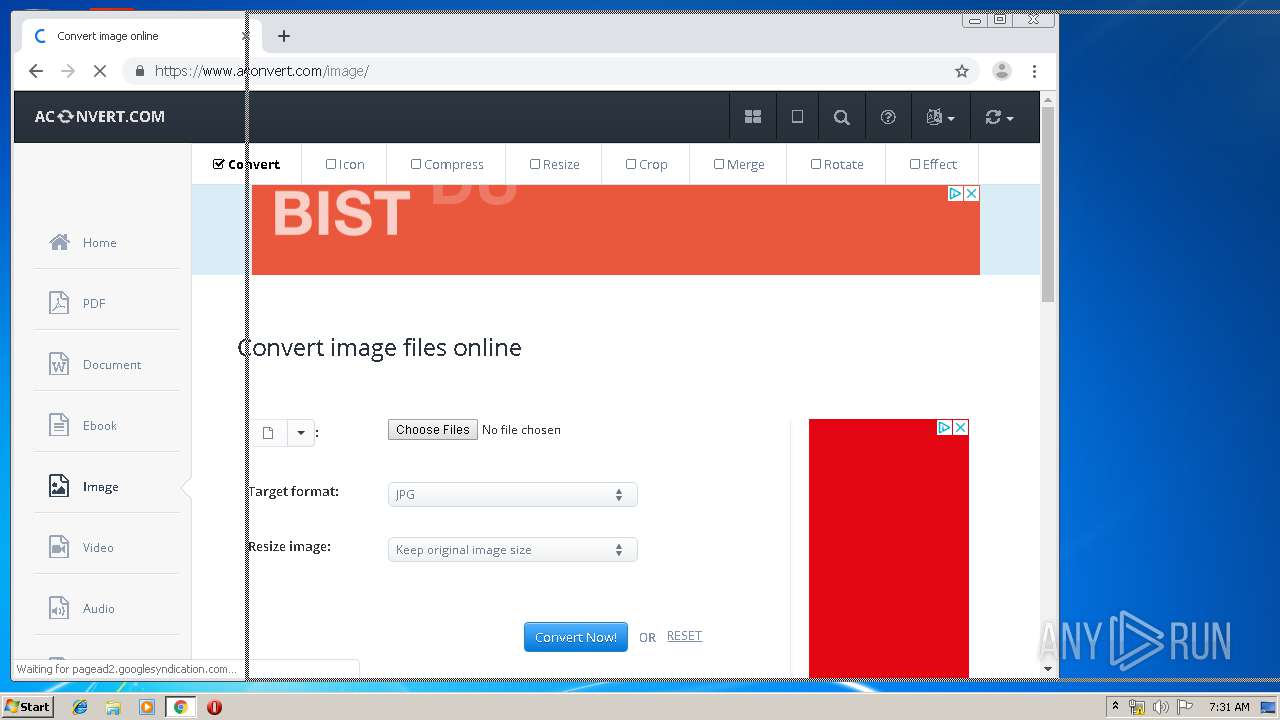Enable the Crop checkbox

pos(631,164)
